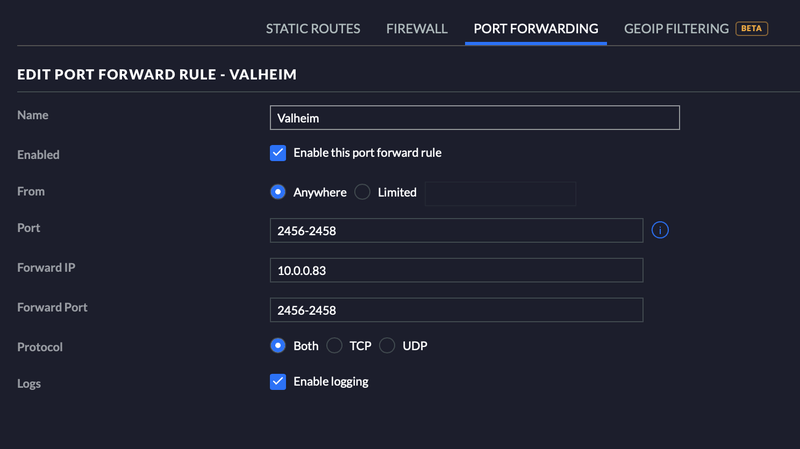The width and height of the screenshot is (800, 449).
Task: Choose TCP protocol radio button
Action: [x=334, y=346]
